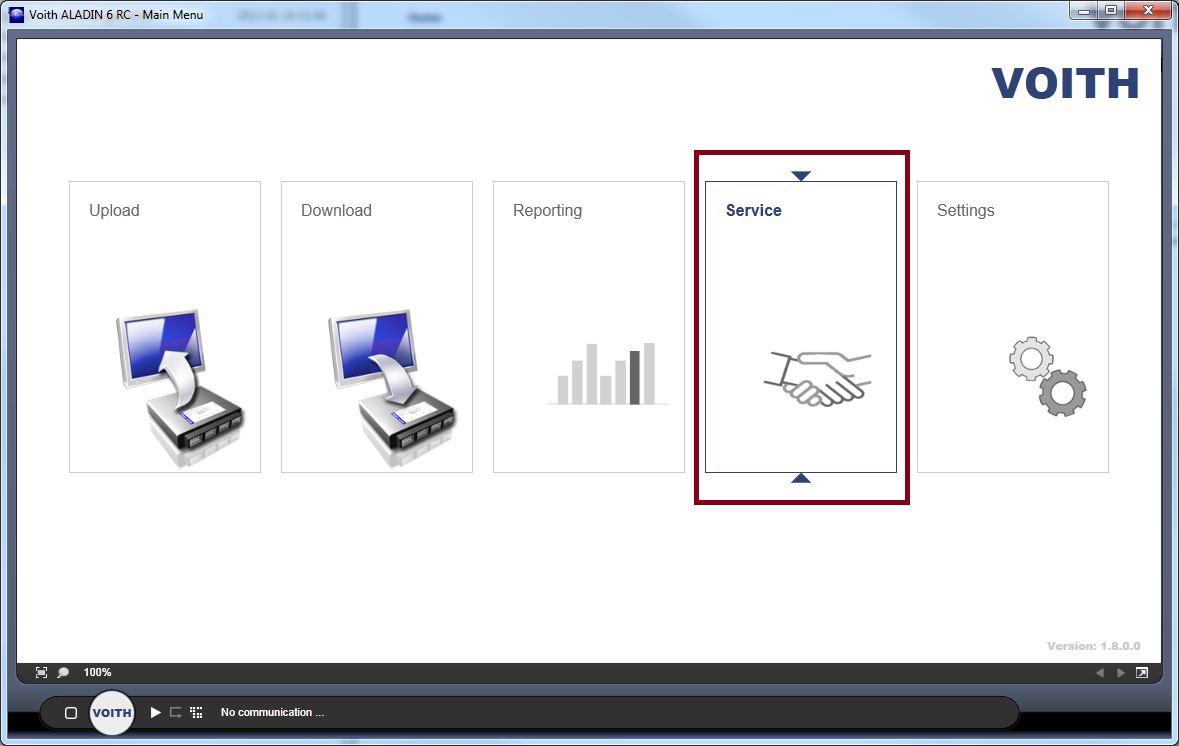This screenshot has height=746, width=1179.
Task: Click the Service handshake icon
Action: pyautogui.click(x=818, y=379)
